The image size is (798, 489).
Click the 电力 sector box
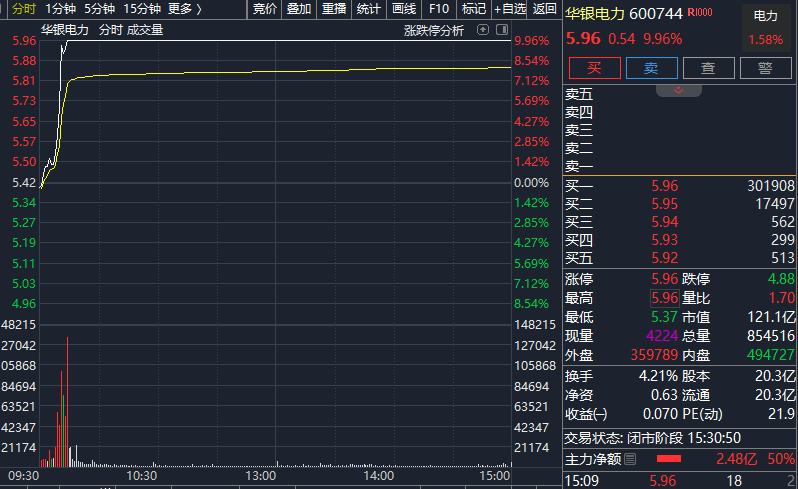(x=765, y=27)
